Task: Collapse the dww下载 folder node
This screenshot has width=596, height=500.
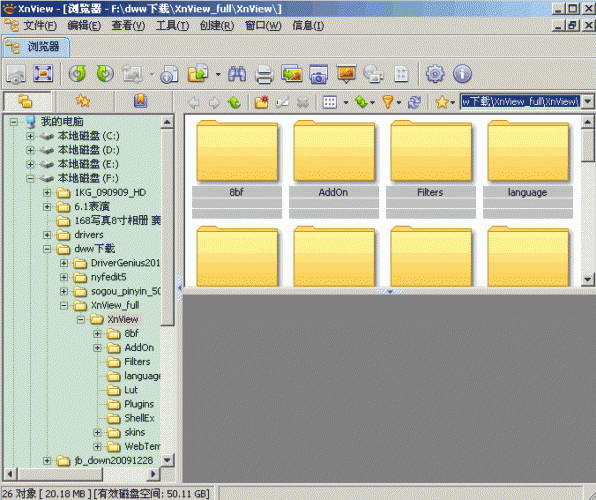Action: [47, 249]
